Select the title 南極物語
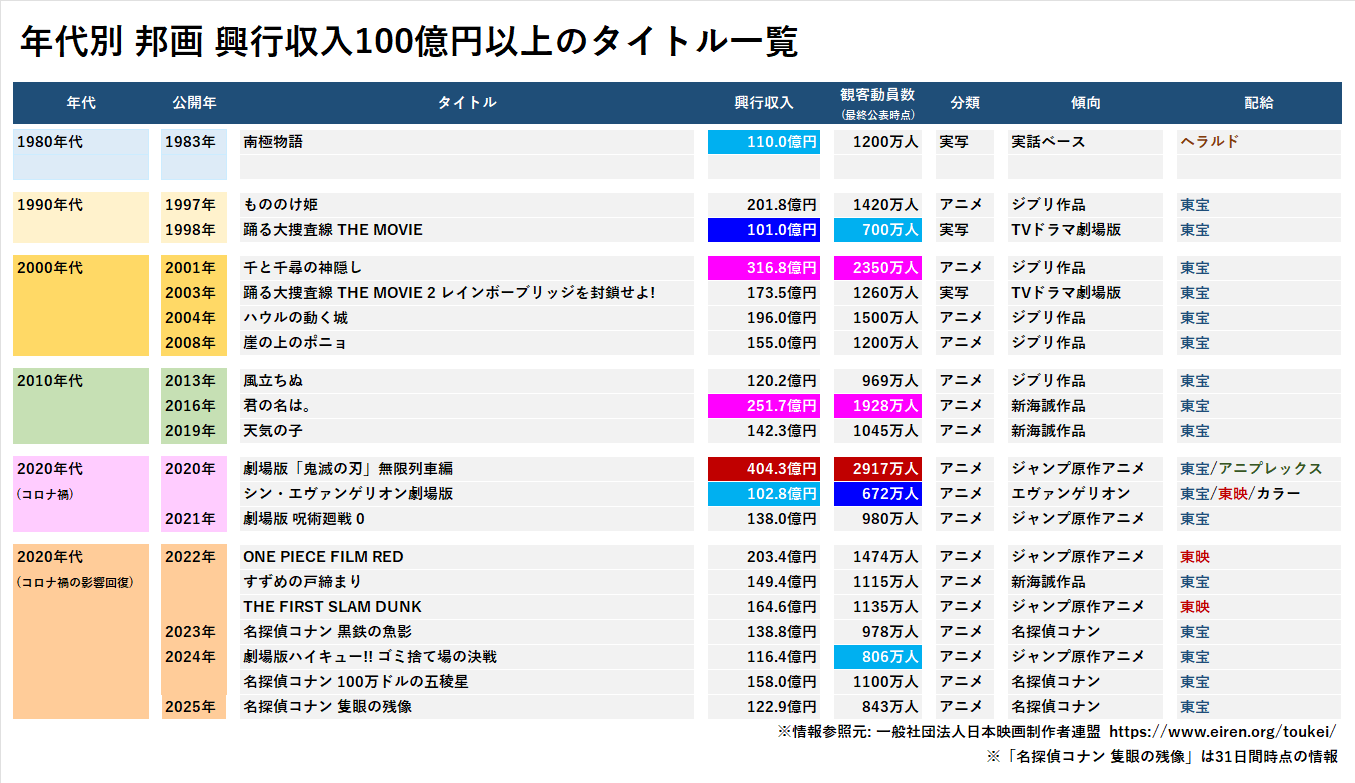This screenshot has width=1355, height=783. coord(273,143)
